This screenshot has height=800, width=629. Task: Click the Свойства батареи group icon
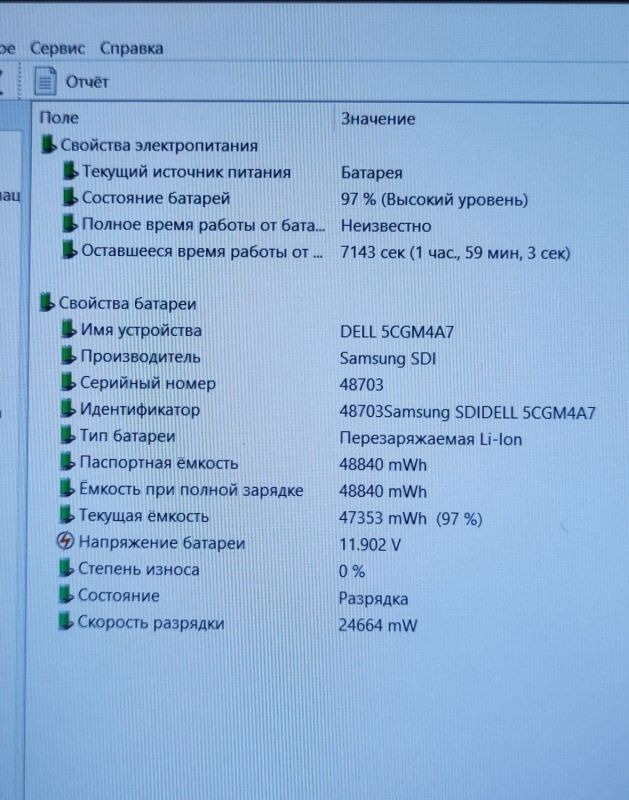tap(47, 302)
